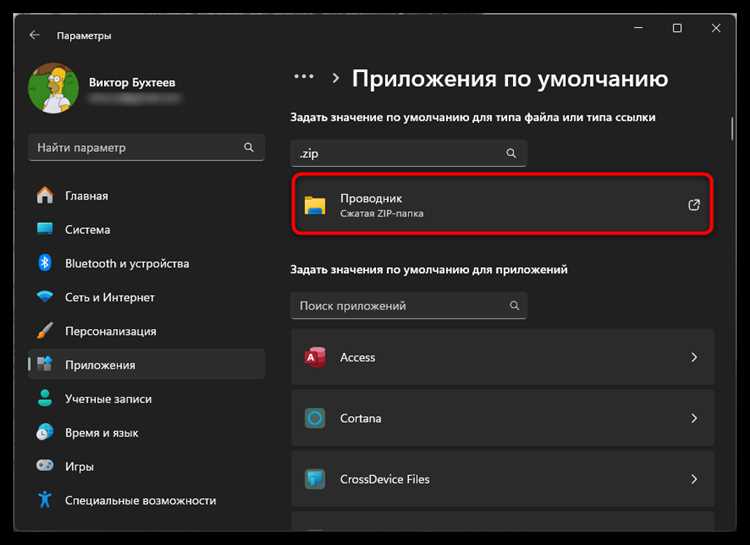Click the vertical scrollbar thumb

click(x=732, y=129)
